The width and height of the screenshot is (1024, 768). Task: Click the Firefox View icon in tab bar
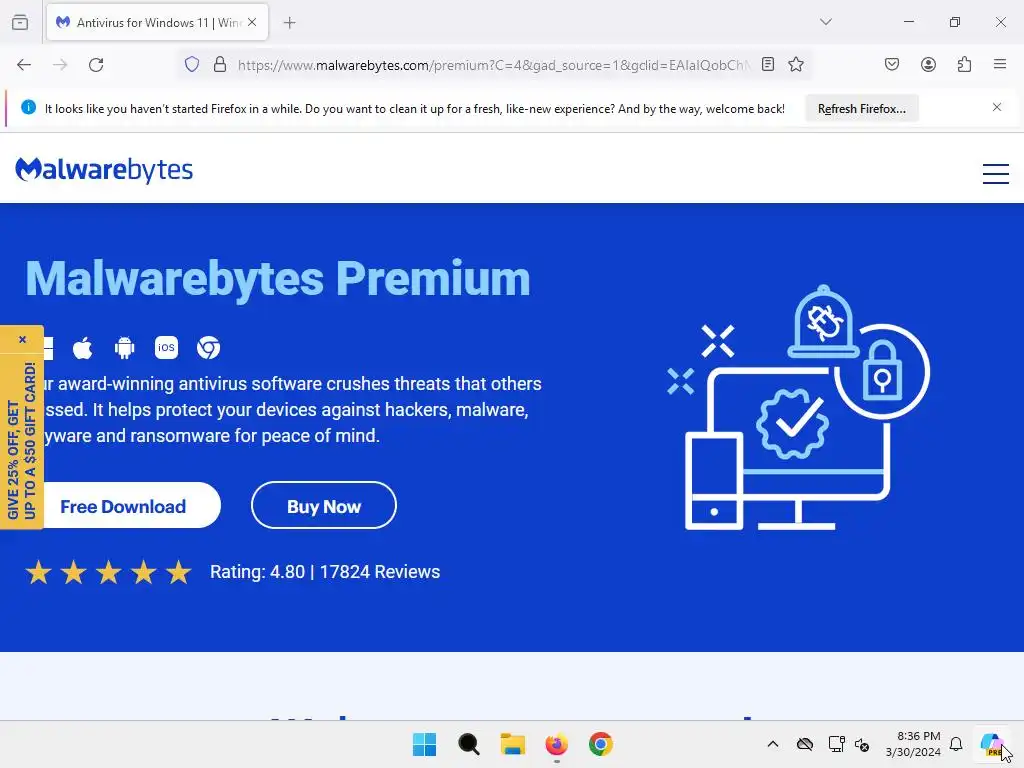tap(20, 22)
